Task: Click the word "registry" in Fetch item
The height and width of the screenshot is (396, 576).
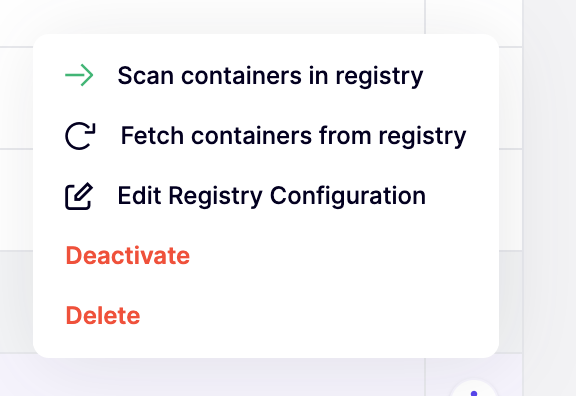Action: point(422,137)
